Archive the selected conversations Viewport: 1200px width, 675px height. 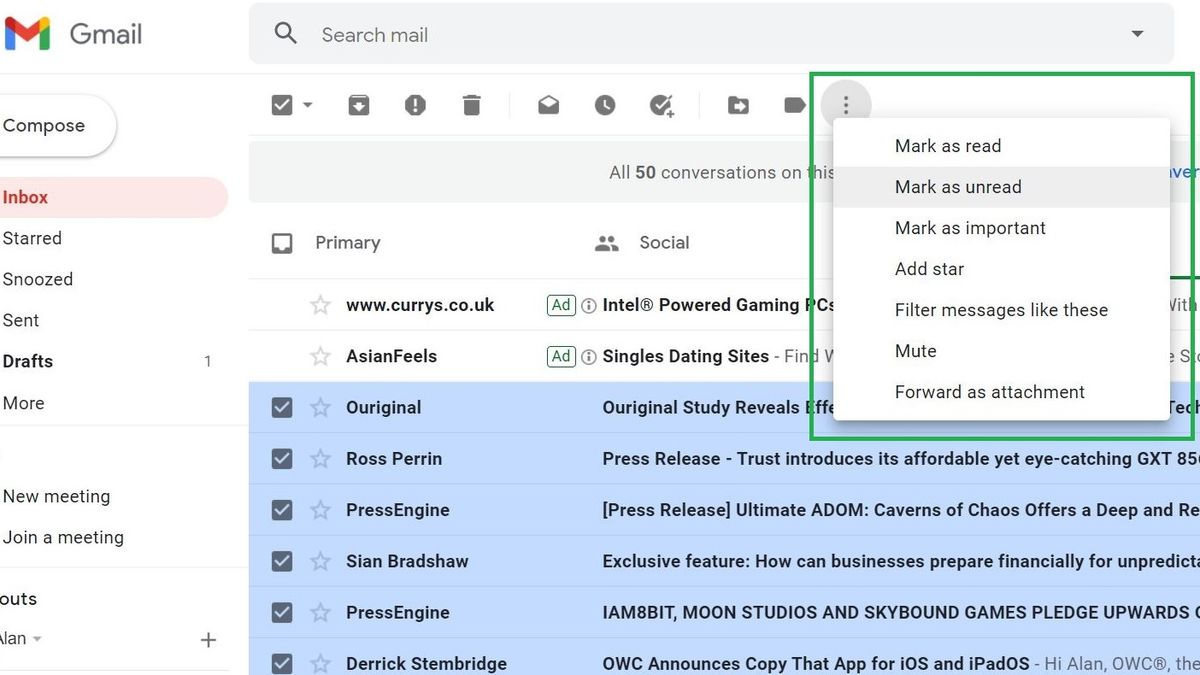click(x=358, y=104)
